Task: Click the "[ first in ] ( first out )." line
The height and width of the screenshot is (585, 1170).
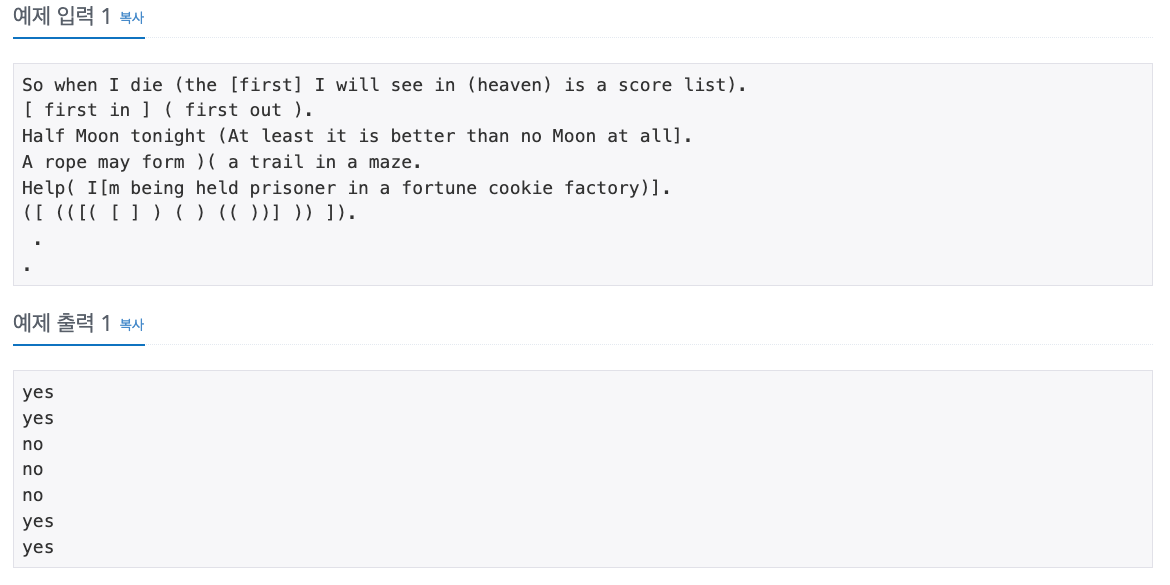Action: [x=167, y=110]
